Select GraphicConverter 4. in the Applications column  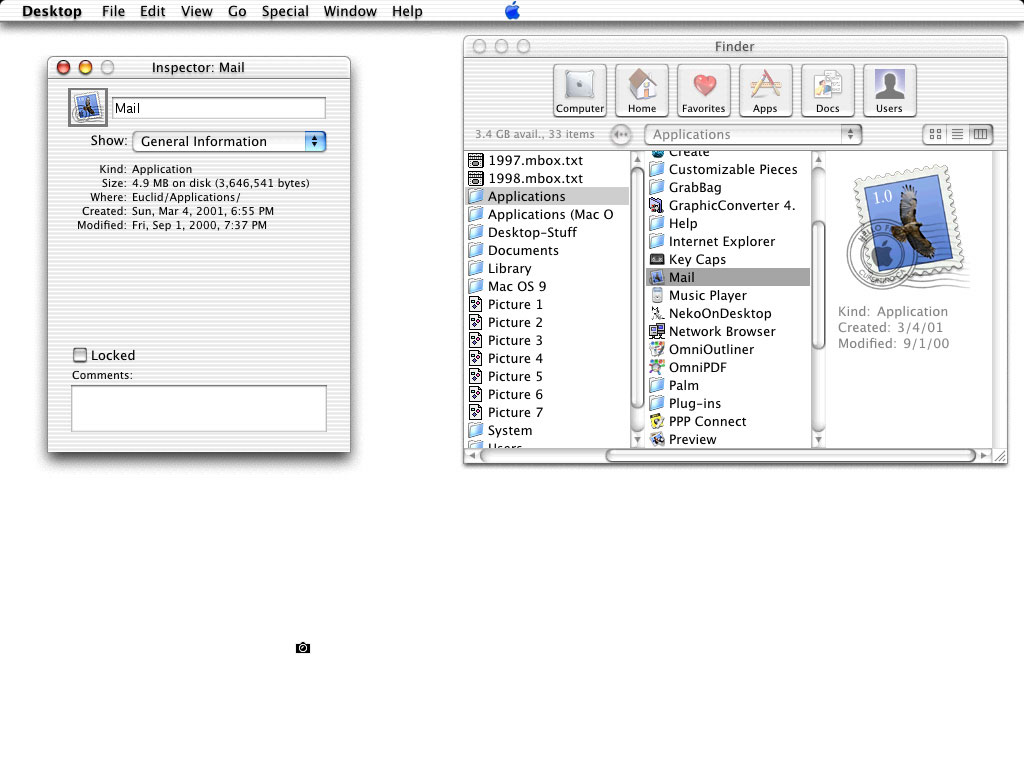(x=728, y=206)
